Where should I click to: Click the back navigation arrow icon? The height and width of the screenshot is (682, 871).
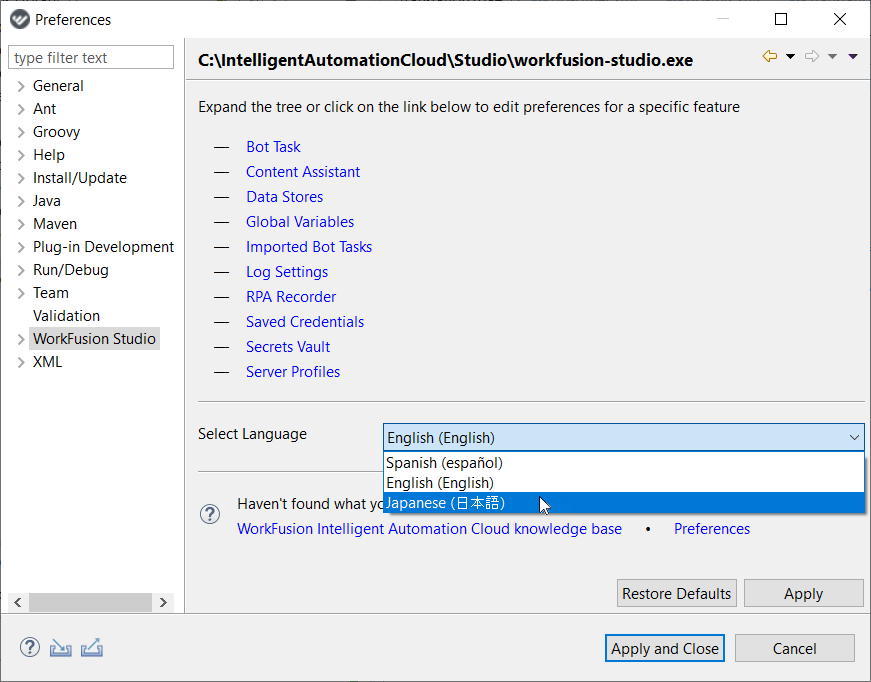(769, 56)
